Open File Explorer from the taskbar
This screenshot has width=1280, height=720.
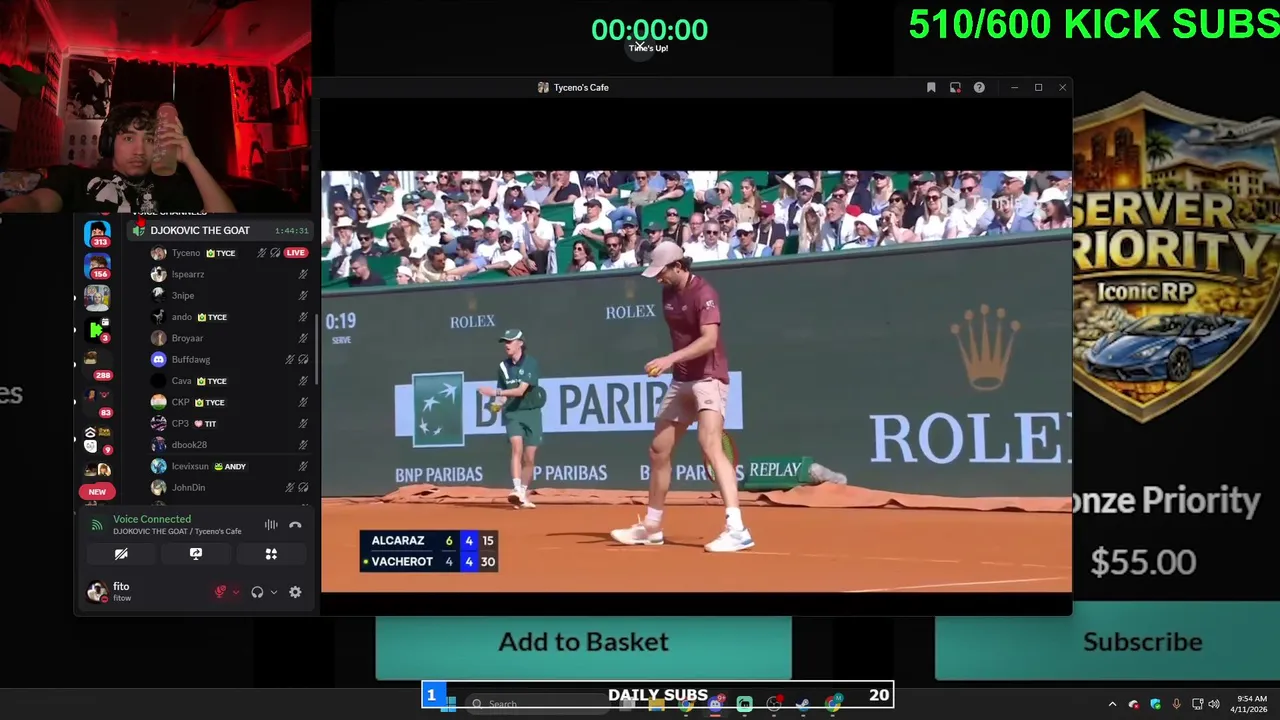pyautogui.click(x=656, y=704)
